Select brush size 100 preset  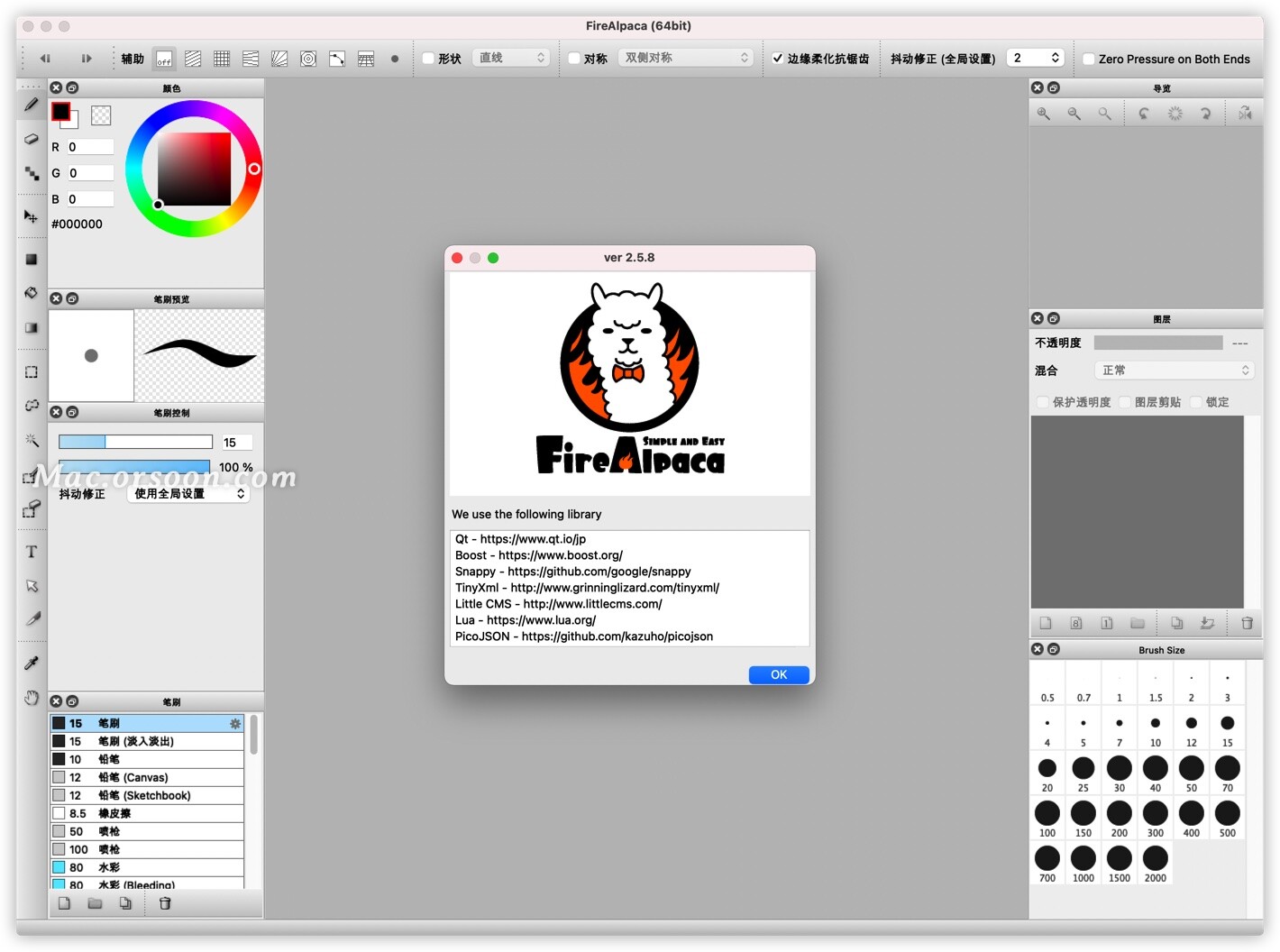tap(1047, 819)
